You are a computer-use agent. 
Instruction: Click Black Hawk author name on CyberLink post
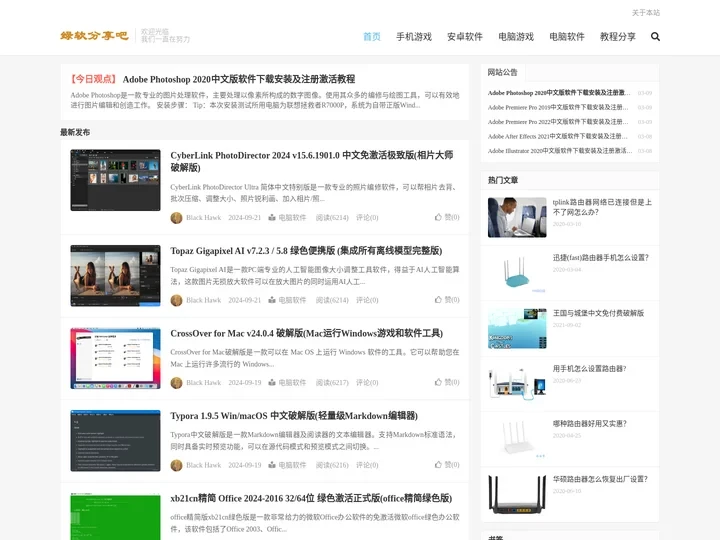click(x=203, y=218)
